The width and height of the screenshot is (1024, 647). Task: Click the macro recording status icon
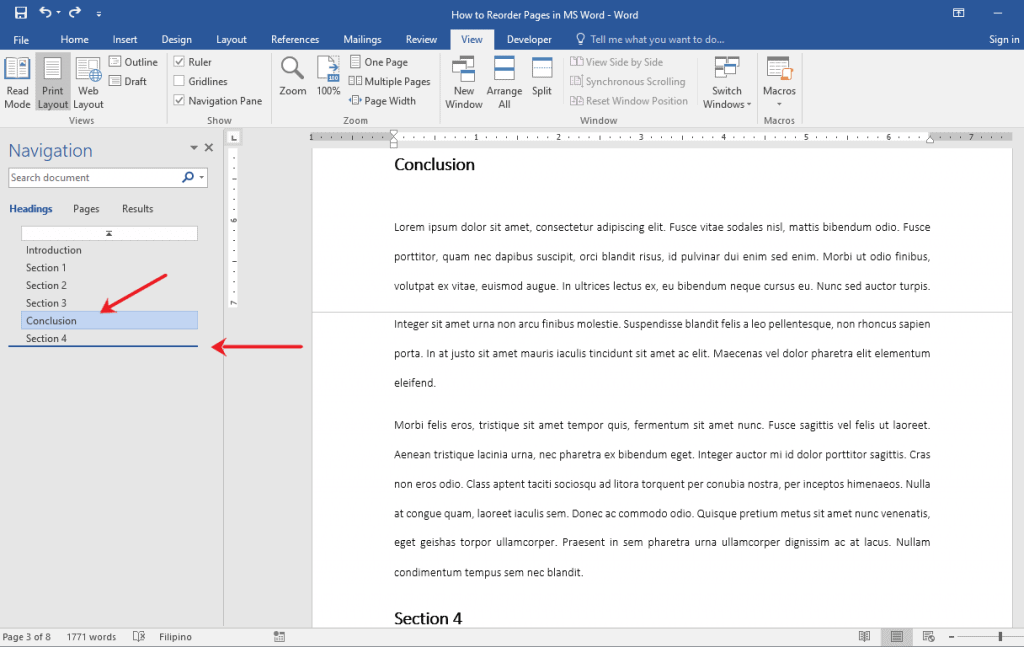(280, 637)
